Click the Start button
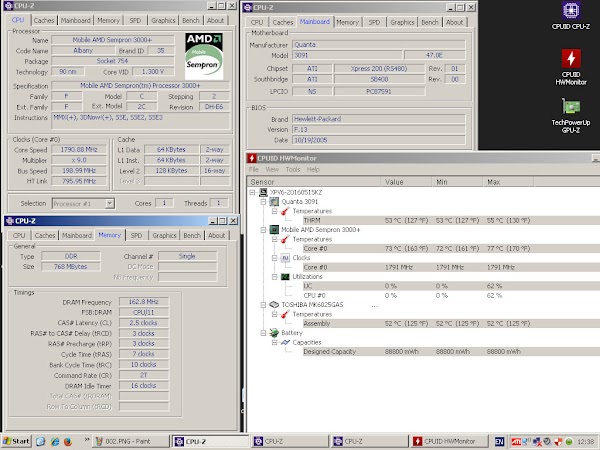 pos(16,441)
